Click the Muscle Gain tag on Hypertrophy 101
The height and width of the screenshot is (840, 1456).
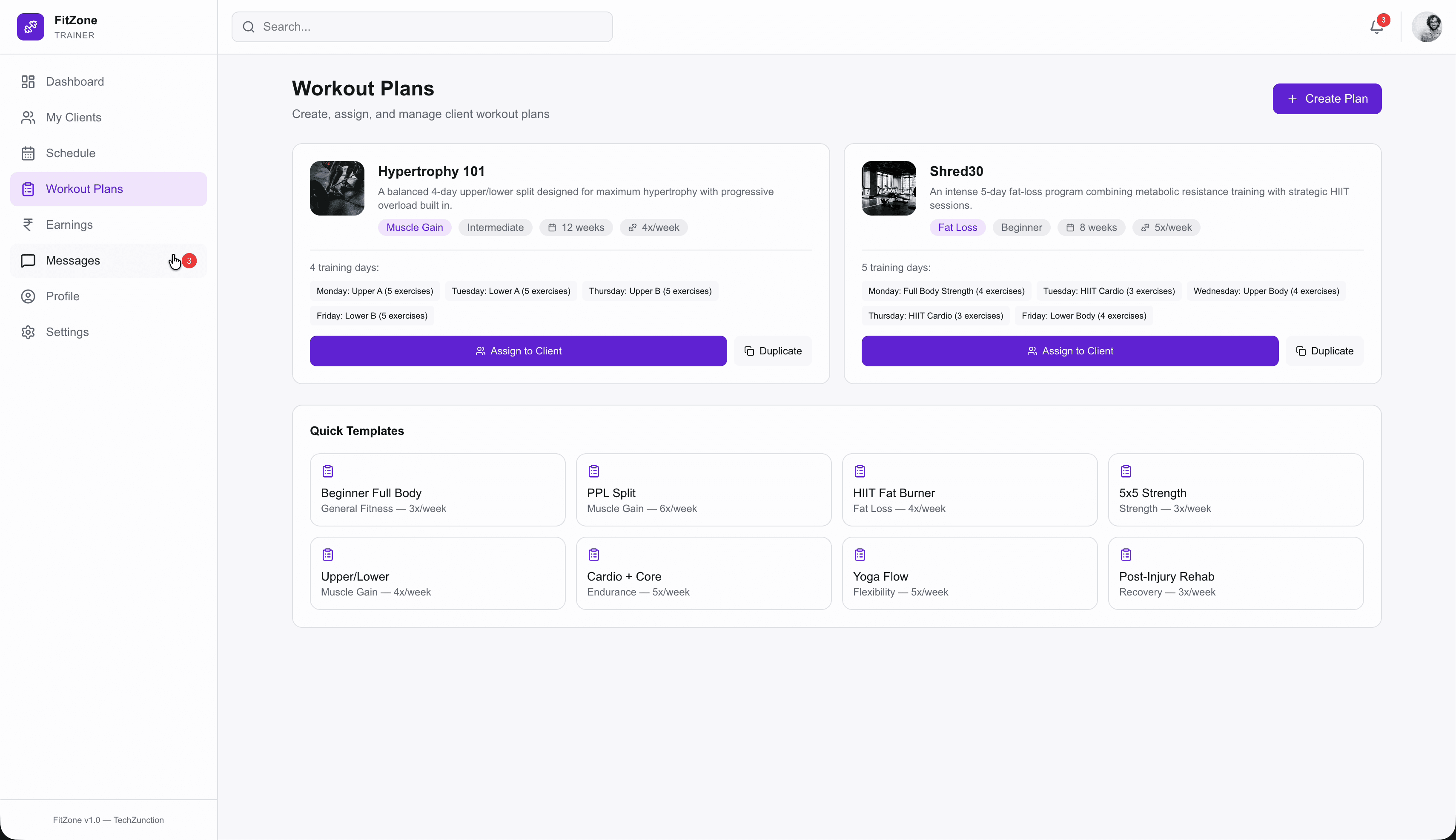click(414, 227)
